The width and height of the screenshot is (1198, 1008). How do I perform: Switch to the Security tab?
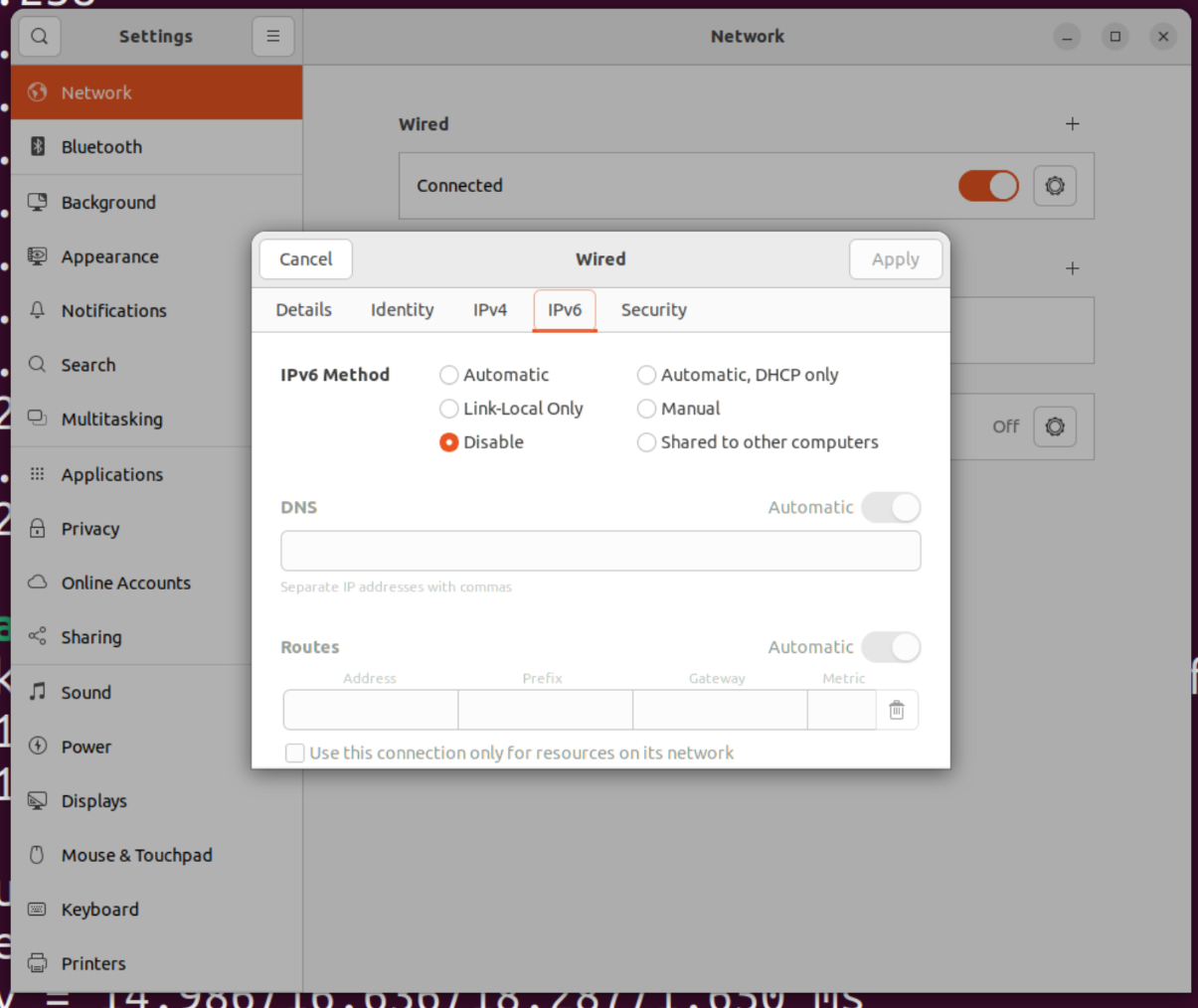click(653, 310)
